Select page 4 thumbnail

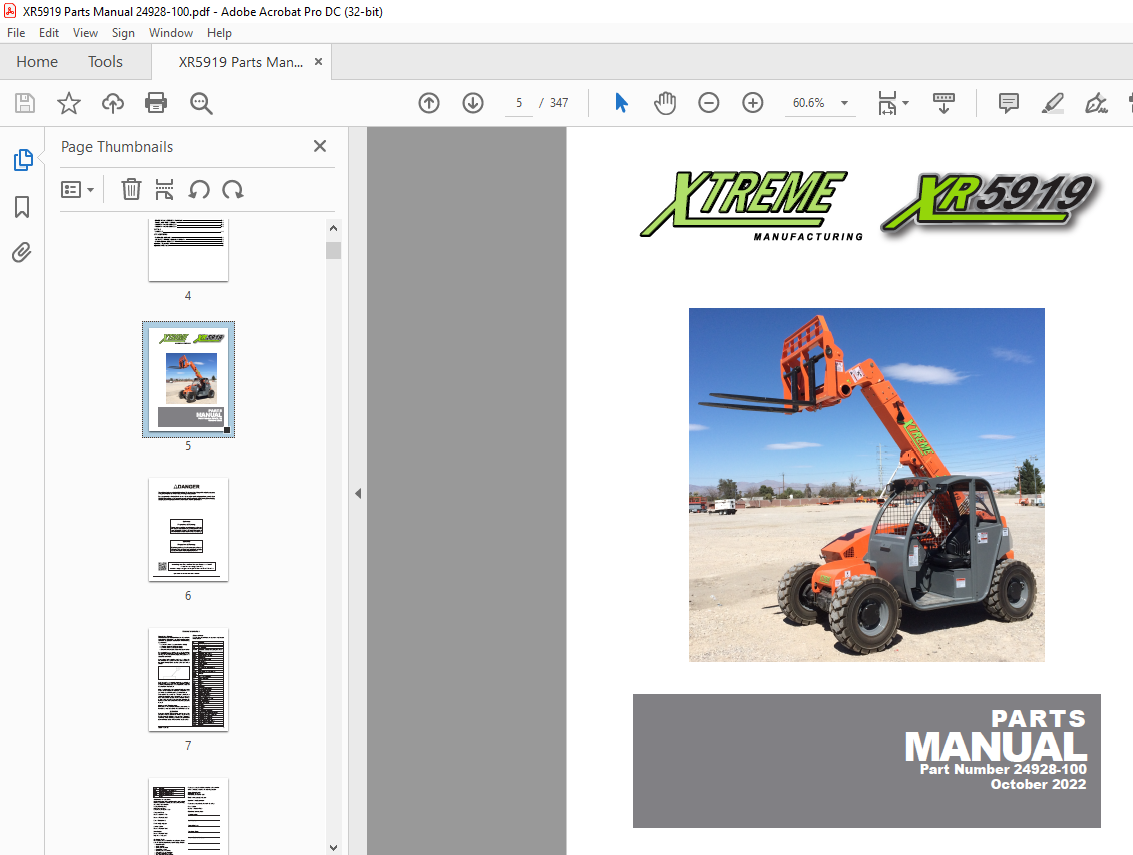[x=189, y=250]
